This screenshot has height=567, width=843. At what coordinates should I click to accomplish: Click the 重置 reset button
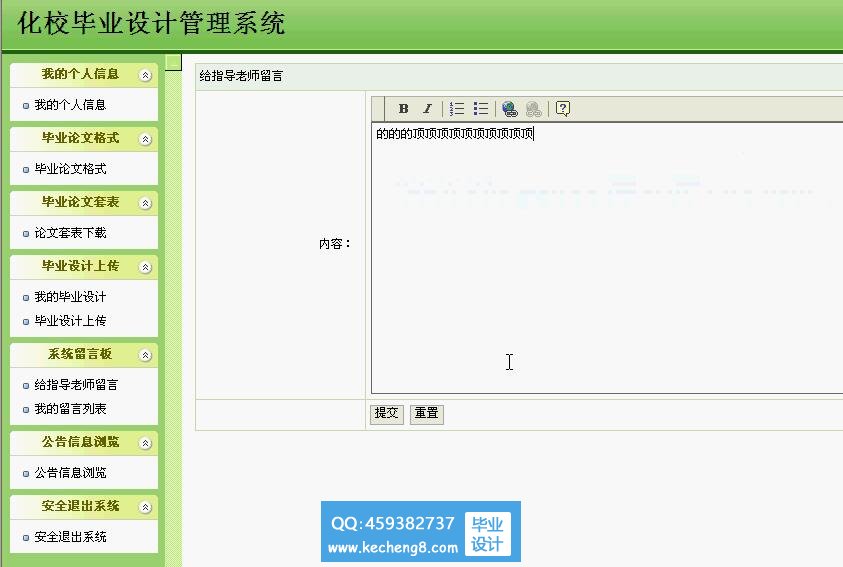click(x=427, y=414)
